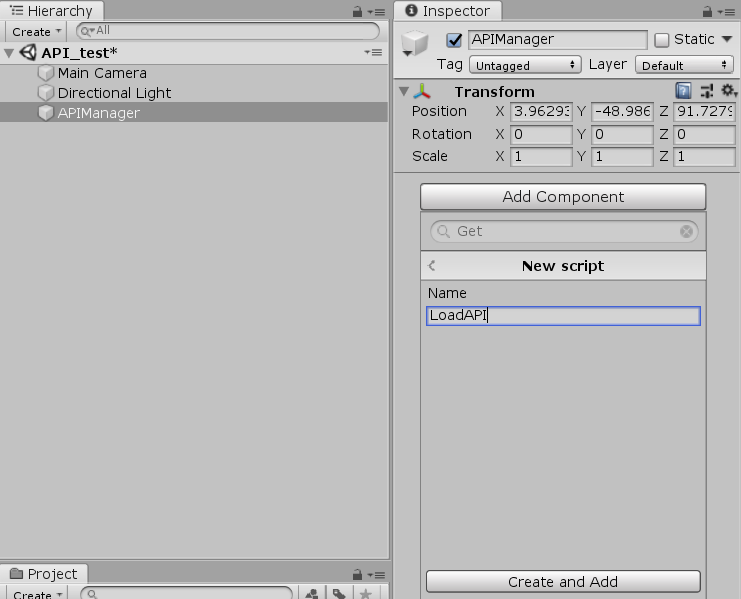Clear the Get component search
Screen dimensions: 741x599
click(686, 231)
